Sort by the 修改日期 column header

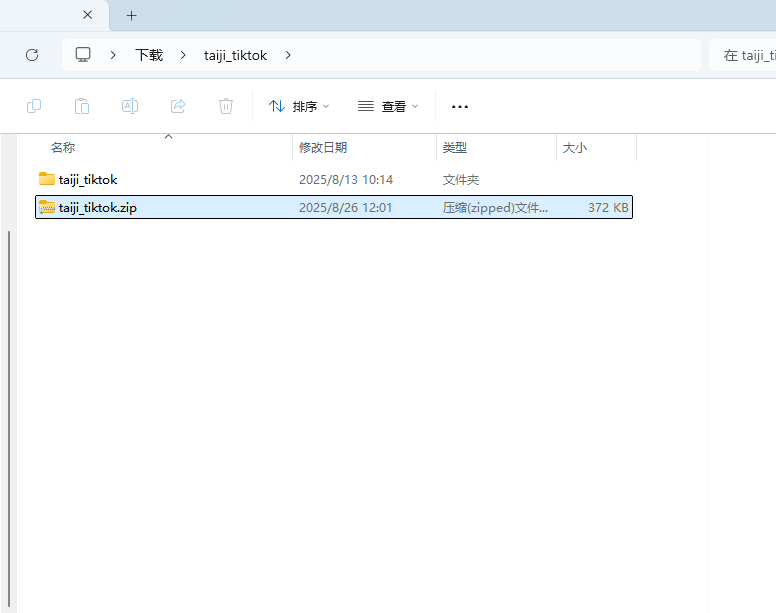coord(323,147)
